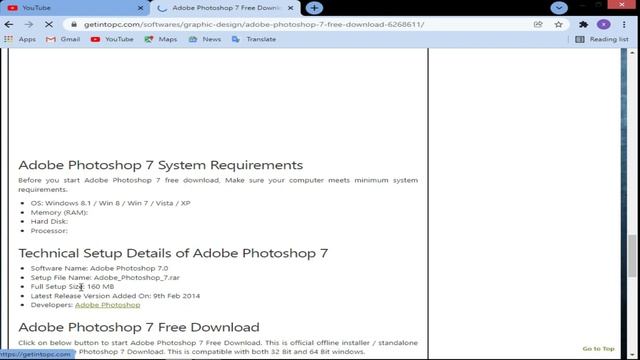This screenshot has height=360, width=640.
Task: Click the Adobe Photoshop 7 System Requirements heading
Action: click(x=161, y=165)
